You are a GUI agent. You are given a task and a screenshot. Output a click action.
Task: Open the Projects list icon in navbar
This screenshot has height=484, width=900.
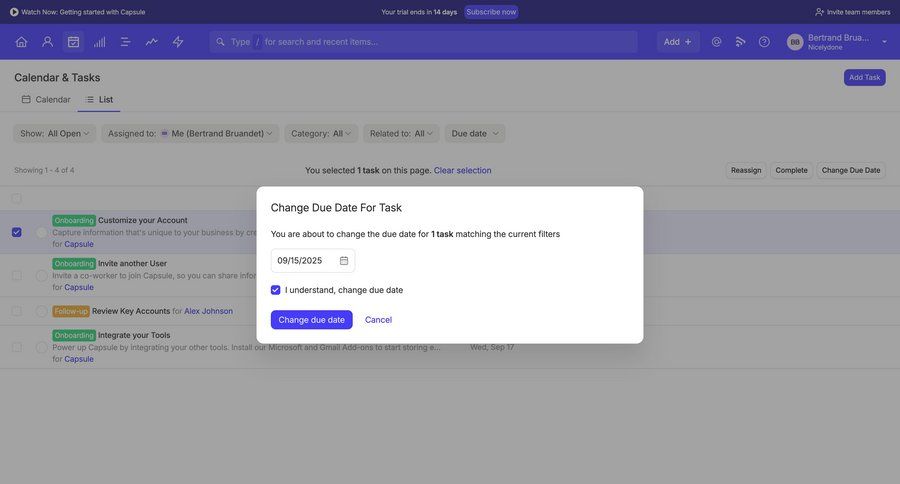click(126, 42)
